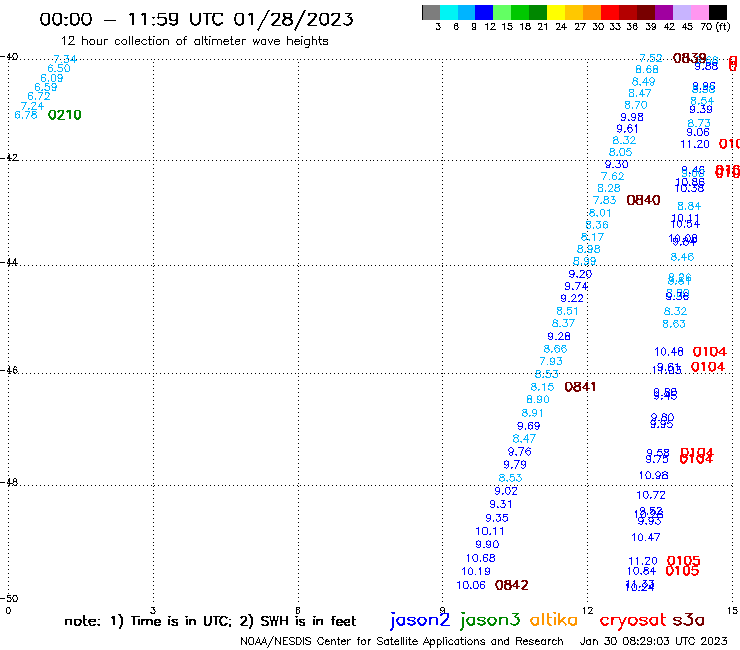Click wave height value 9.35

[x=497, y=518]
